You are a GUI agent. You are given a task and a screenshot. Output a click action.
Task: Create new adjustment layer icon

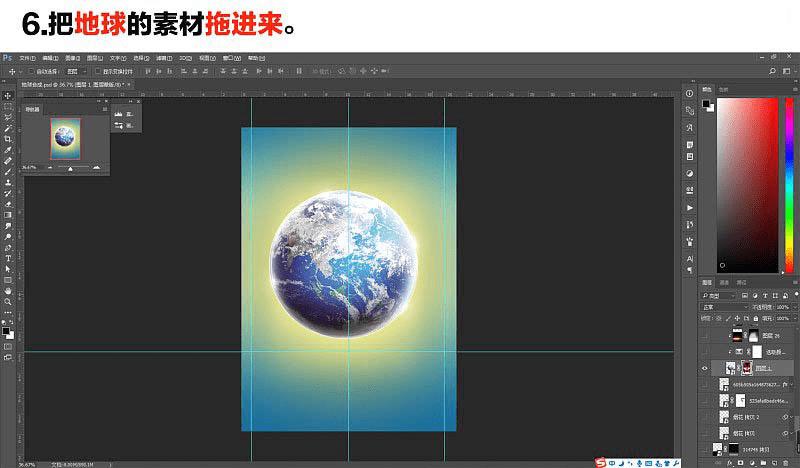click(752, 463)
